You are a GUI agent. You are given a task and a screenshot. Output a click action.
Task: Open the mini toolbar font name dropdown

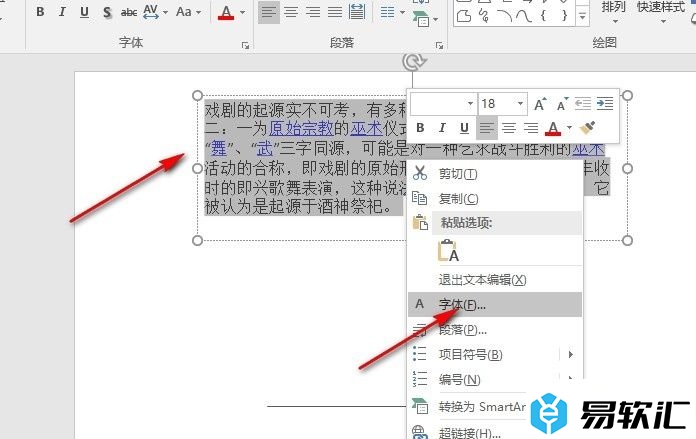(x=470, y=104)
